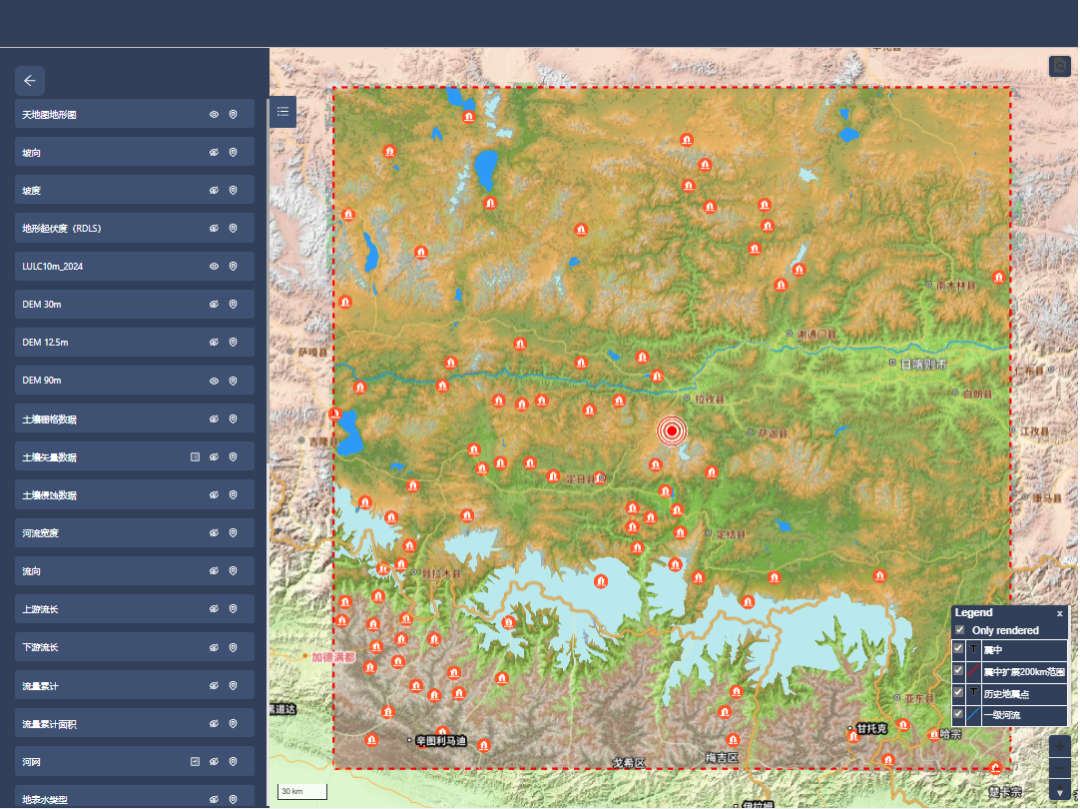Select the 地形起伏度 (RDLS) layer row
Image resolution: width=1080 pixels, height=809 pixels.
coord(100,229)
